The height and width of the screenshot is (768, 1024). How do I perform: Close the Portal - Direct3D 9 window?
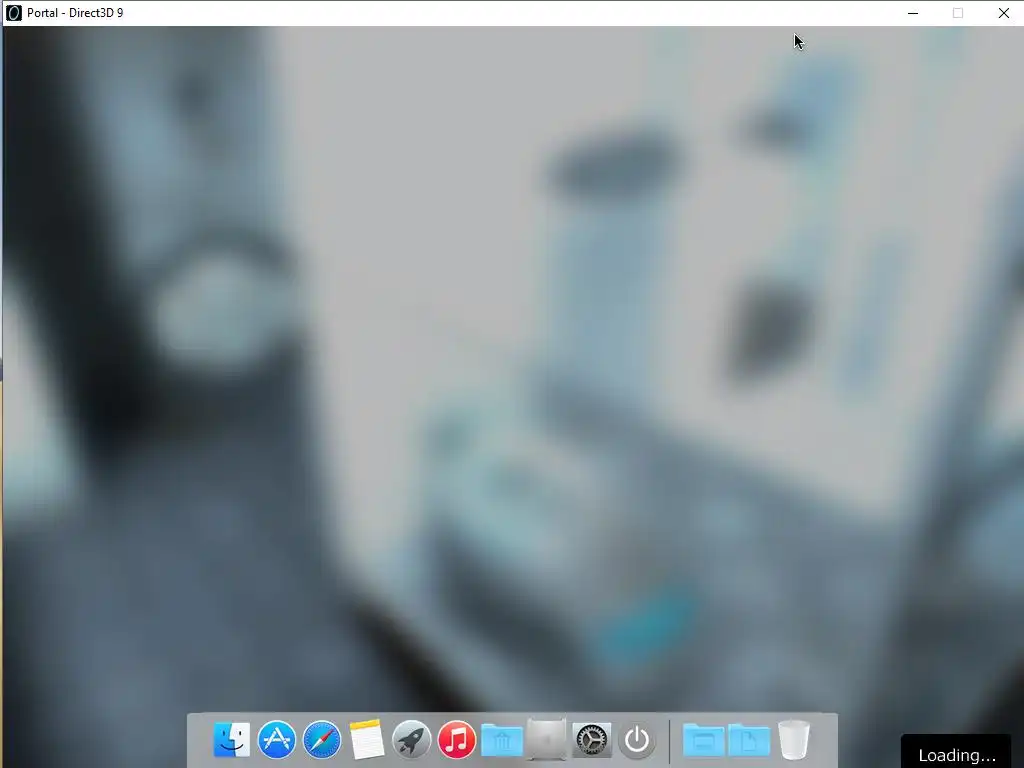tap(1004, 13)
